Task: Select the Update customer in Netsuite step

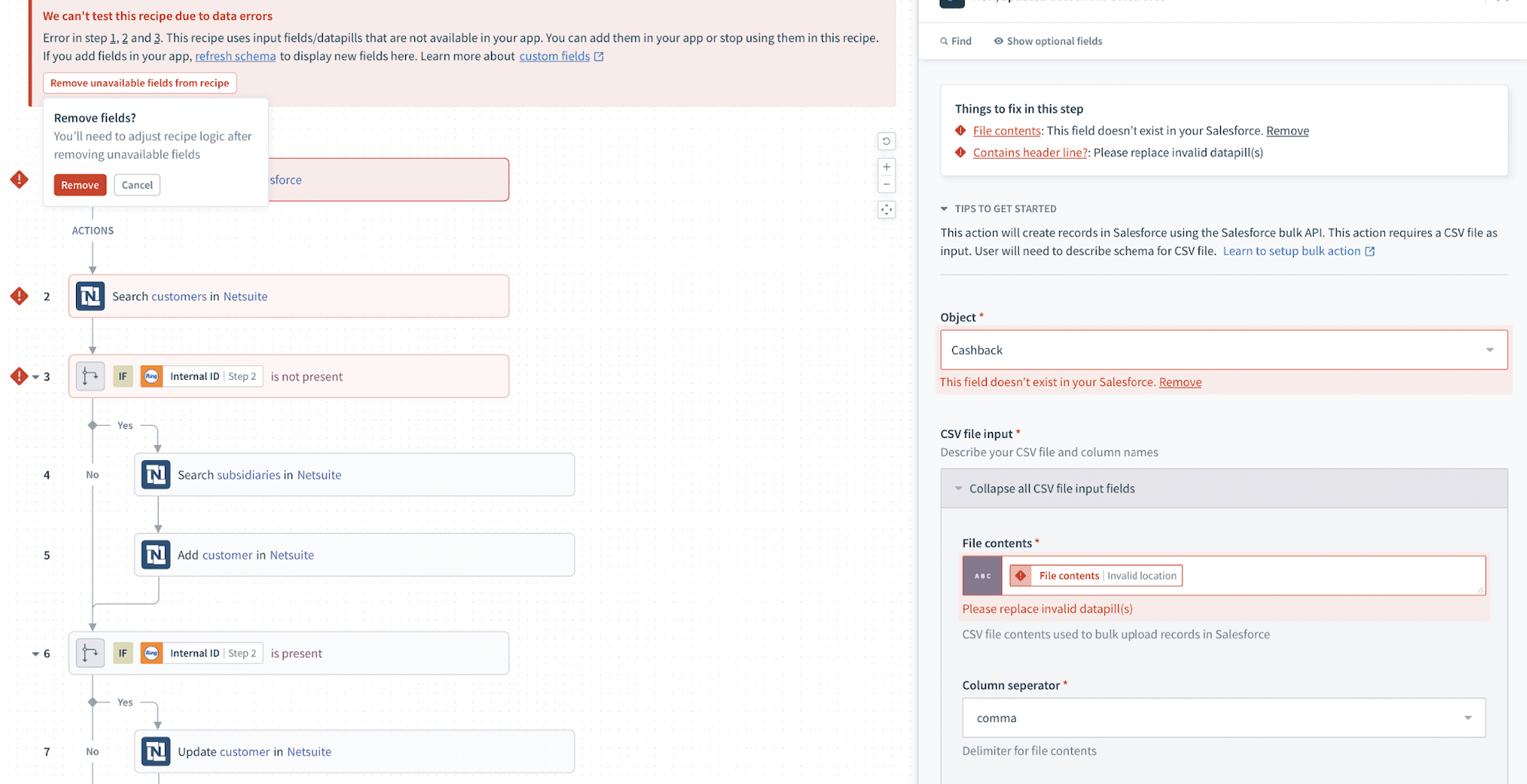Action: 355,752
